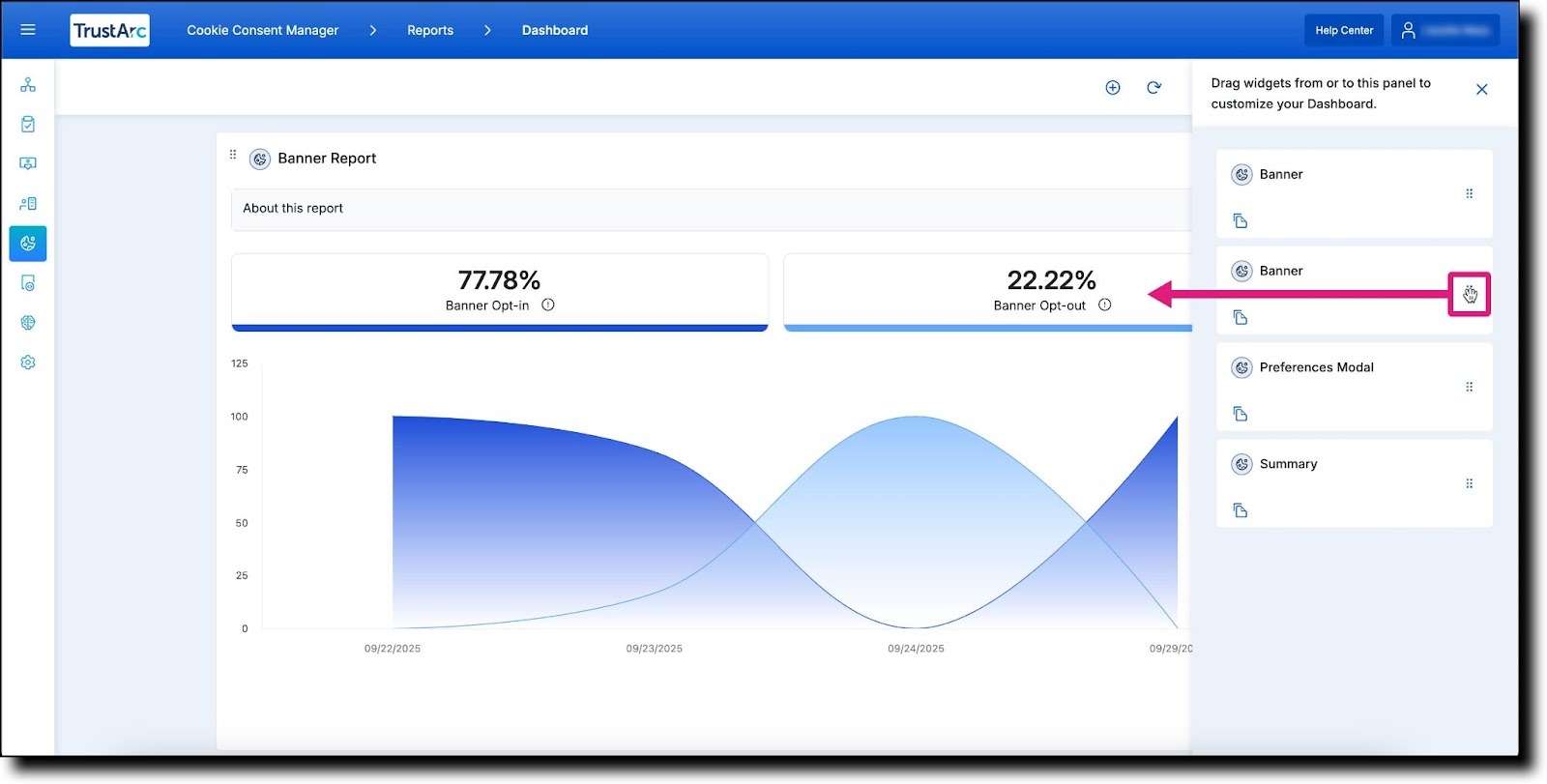Open the monitor with person sidebar icon
The height and width of the screenshot is (784, 1547).
[x=28, y=164]
